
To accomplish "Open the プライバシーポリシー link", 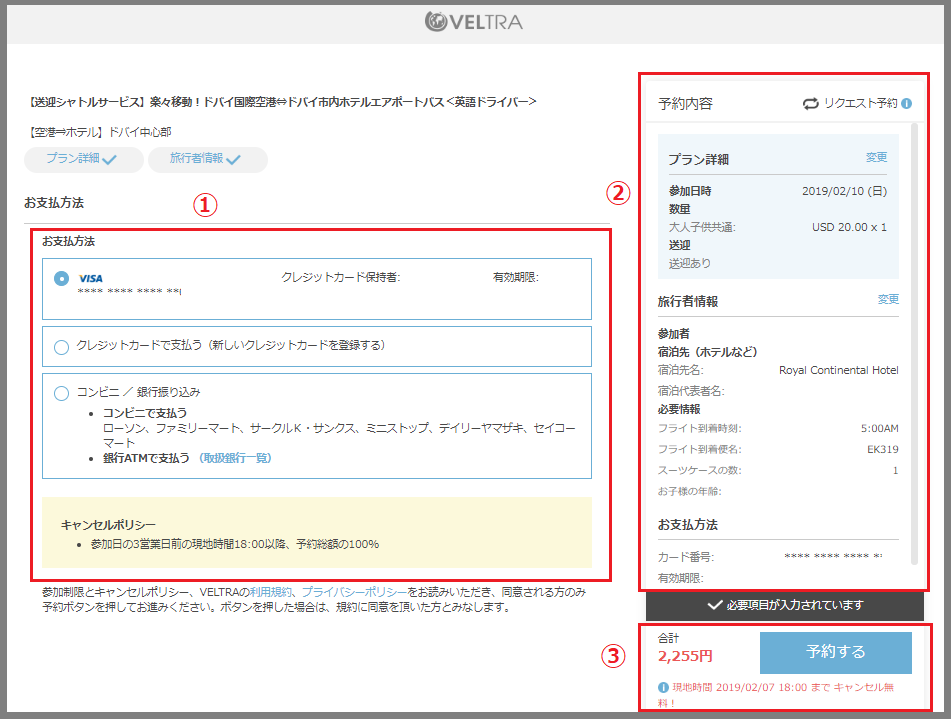I will (354, 592).
